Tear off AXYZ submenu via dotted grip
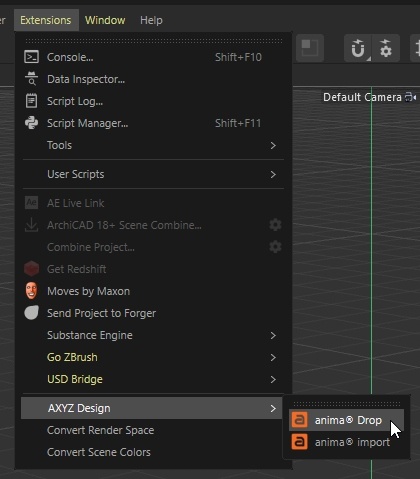 point(347,403)
